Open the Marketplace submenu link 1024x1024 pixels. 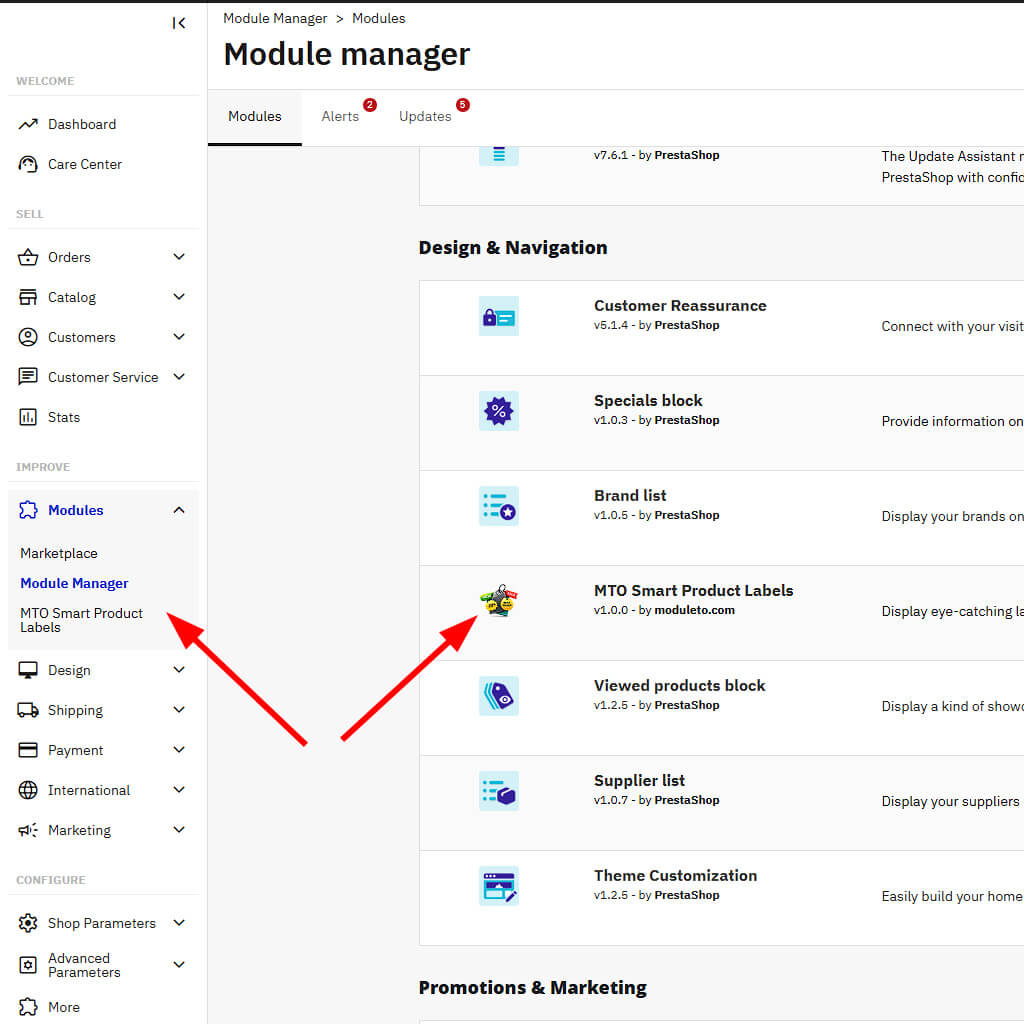(x=59, y=553)
